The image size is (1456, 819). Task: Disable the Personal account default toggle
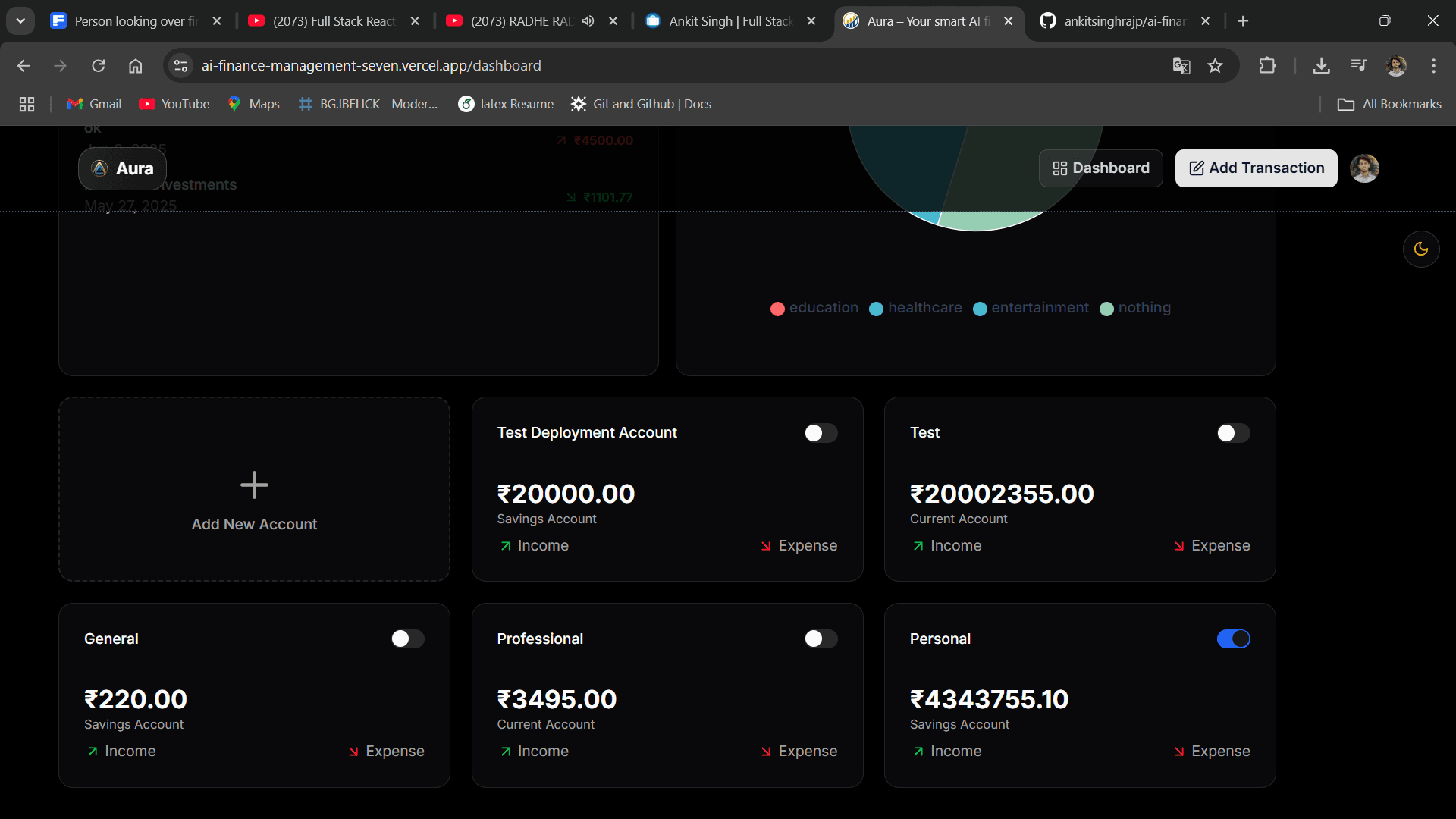click(1233, 639)
